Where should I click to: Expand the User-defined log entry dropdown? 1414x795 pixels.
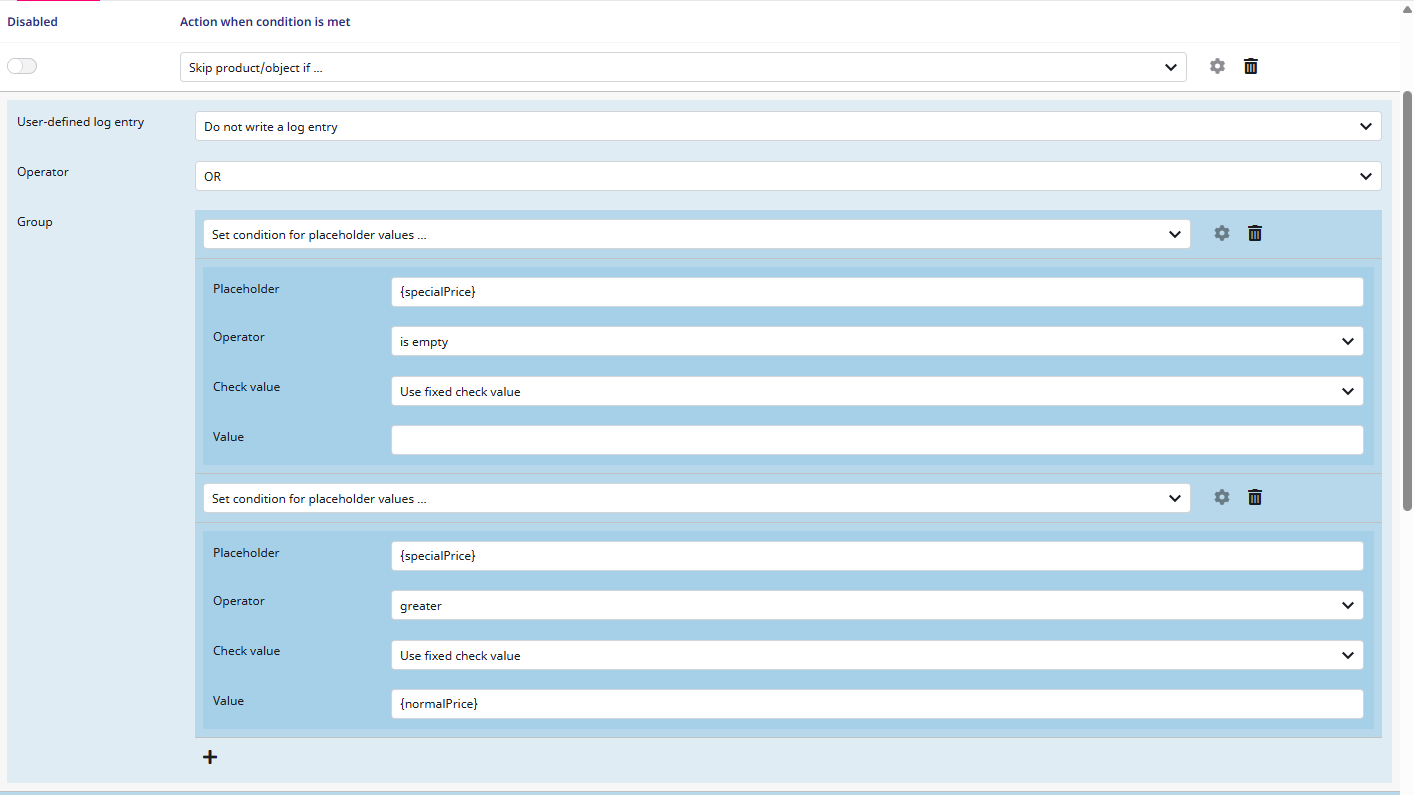pos(787,127)
